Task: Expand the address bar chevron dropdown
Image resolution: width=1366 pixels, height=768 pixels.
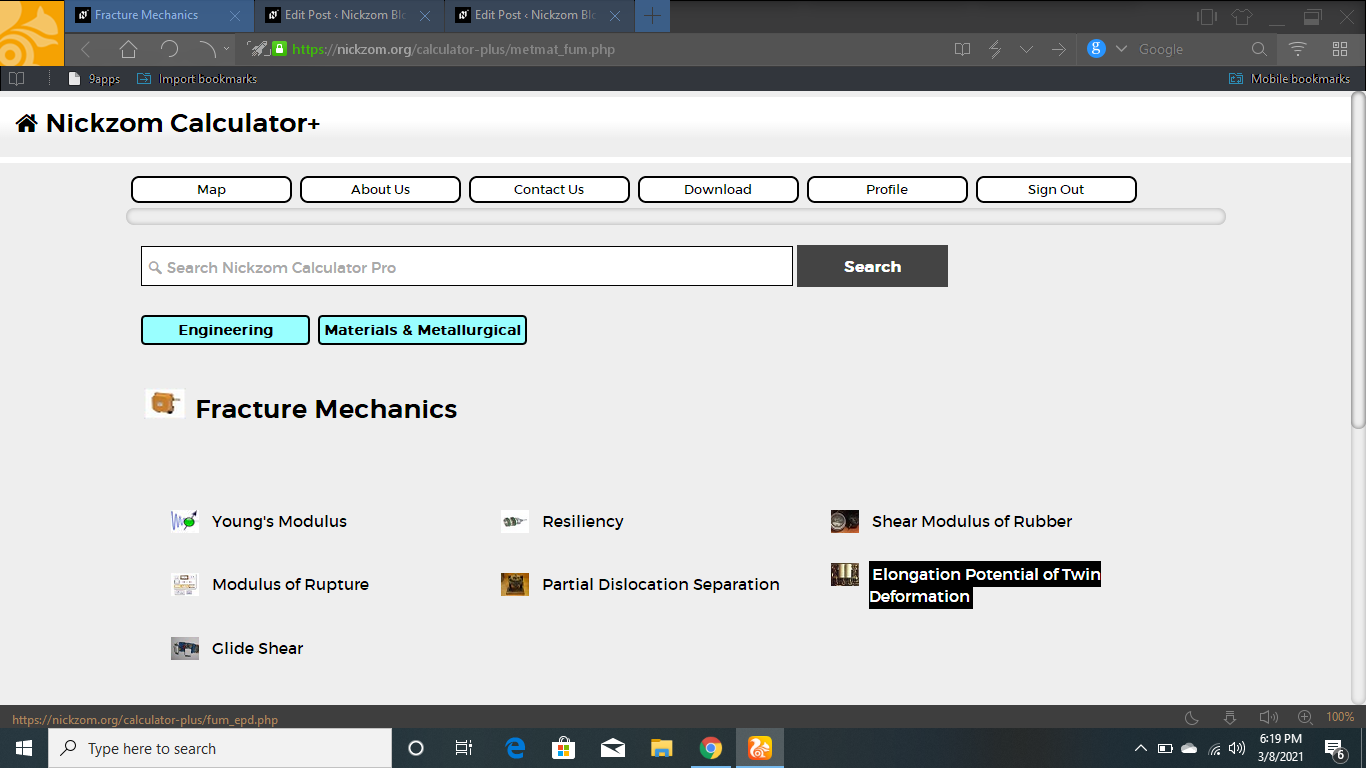Action: [x=1027, y=49]
